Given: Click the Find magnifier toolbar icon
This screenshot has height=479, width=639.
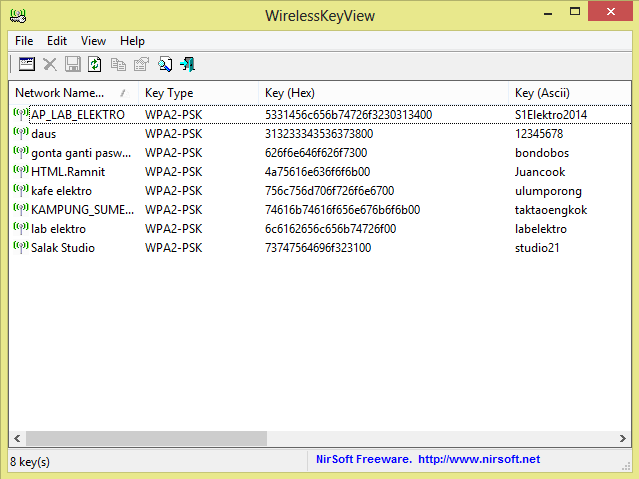Looking at the screenshot, I should coord(165,64).
